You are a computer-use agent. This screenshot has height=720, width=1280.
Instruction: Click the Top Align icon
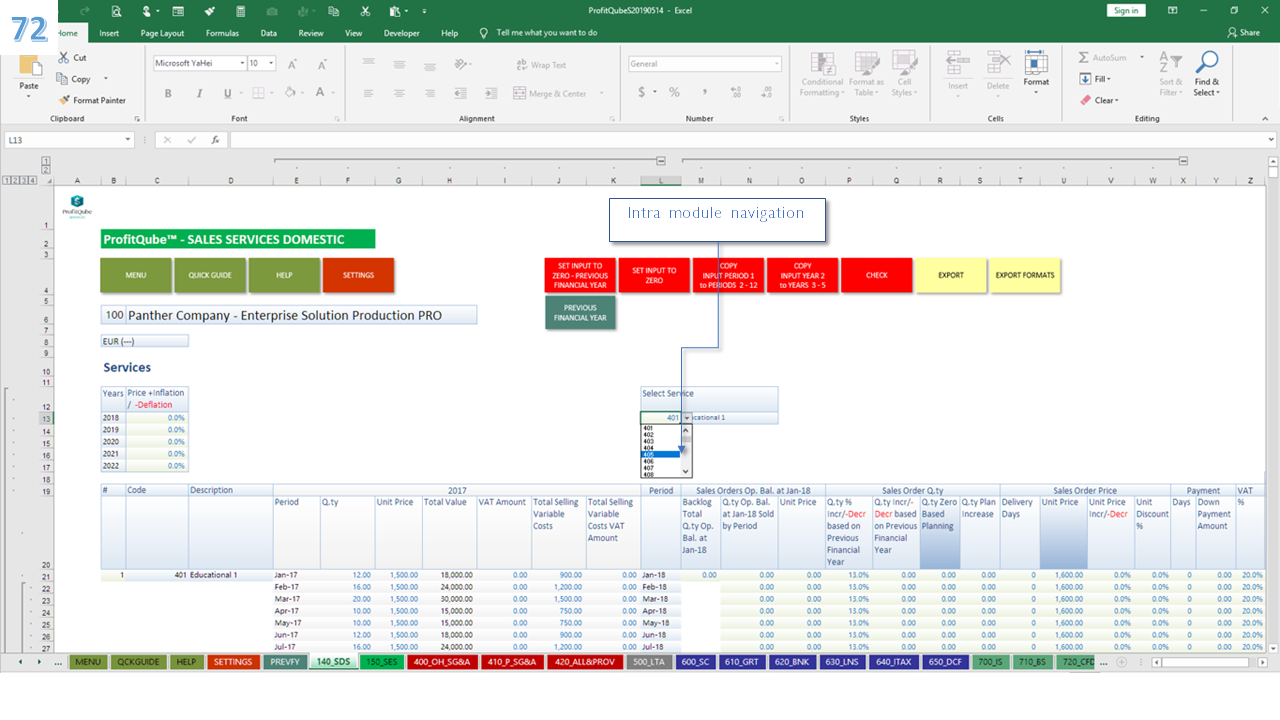(370, 64)
